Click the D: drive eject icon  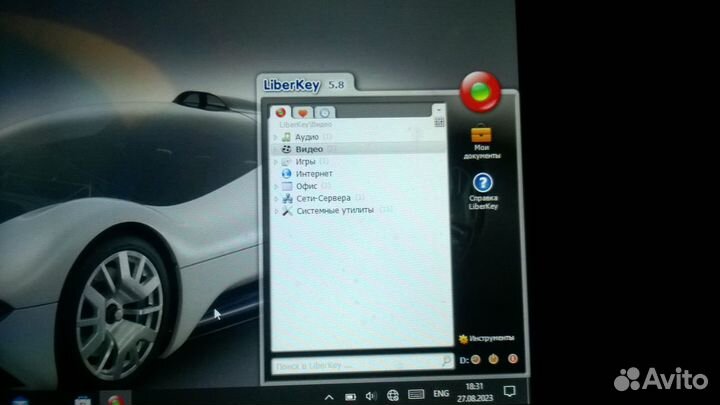coord(476,359)
